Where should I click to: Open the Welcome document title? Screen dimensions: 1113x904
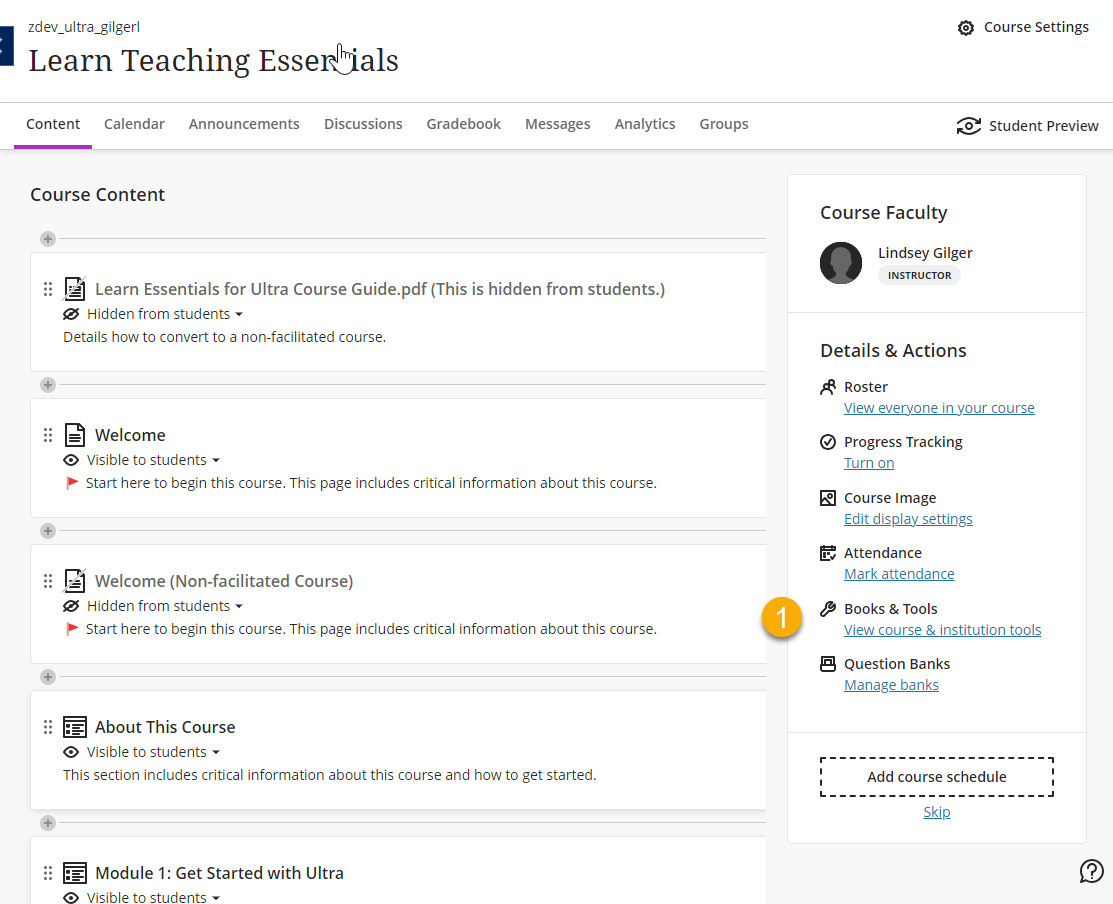130,435
